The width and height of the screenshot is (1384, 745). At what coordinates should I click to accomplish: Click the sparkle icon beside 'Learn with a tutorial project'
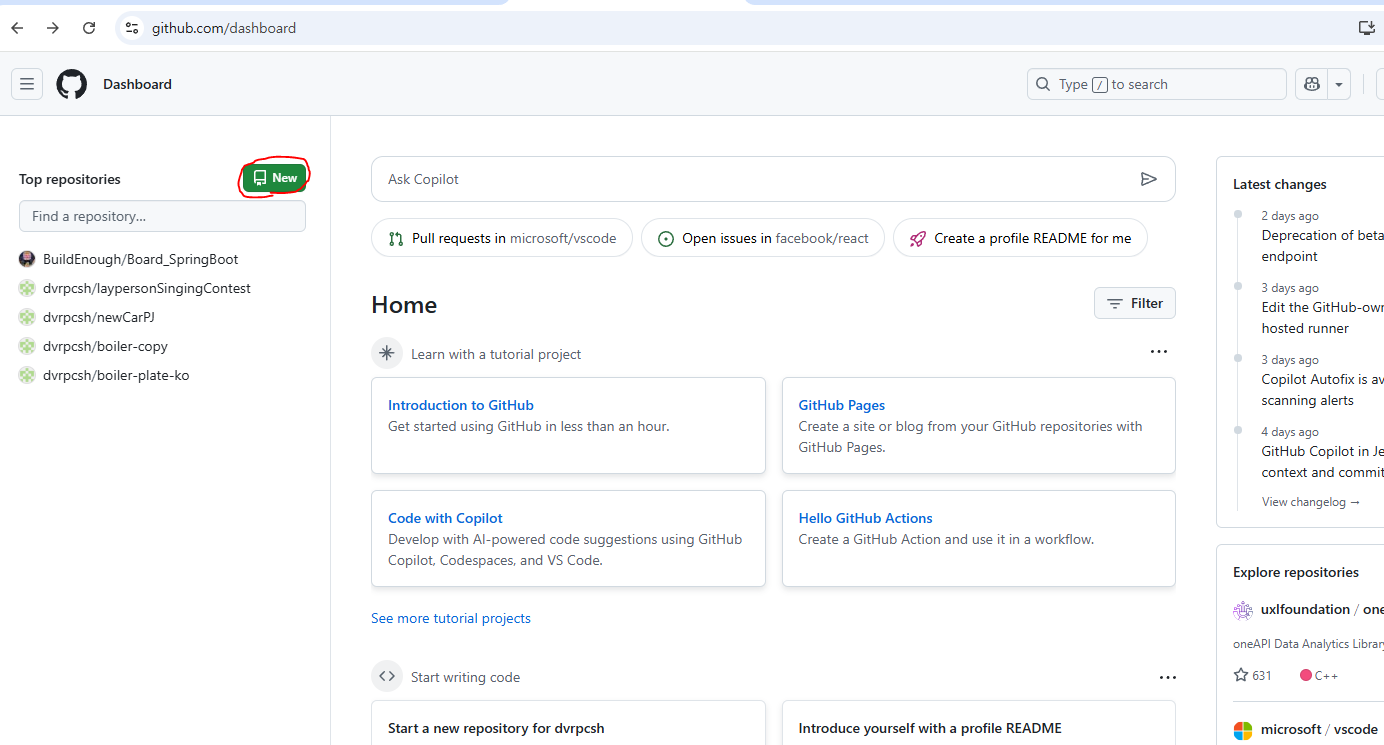(387, 353)
